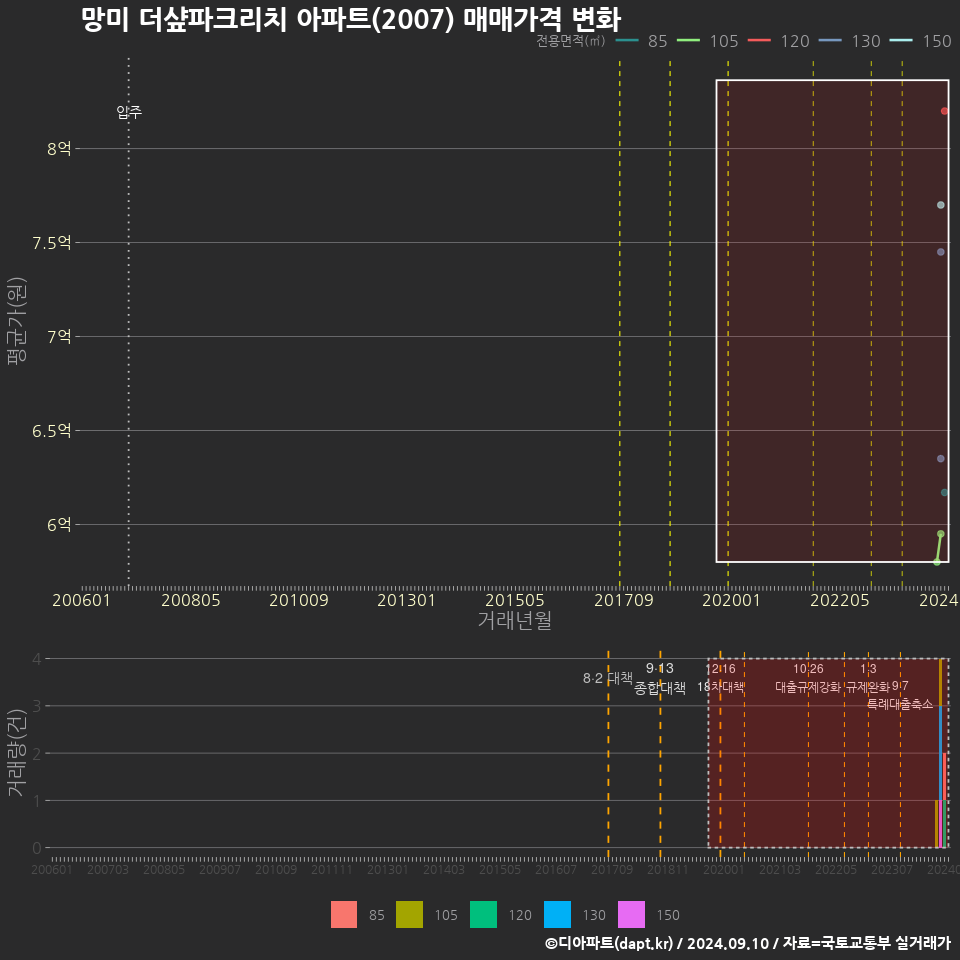
Task: Click the 8억 y-axis label
Action: pyautogui.click(x=59, y=149)
